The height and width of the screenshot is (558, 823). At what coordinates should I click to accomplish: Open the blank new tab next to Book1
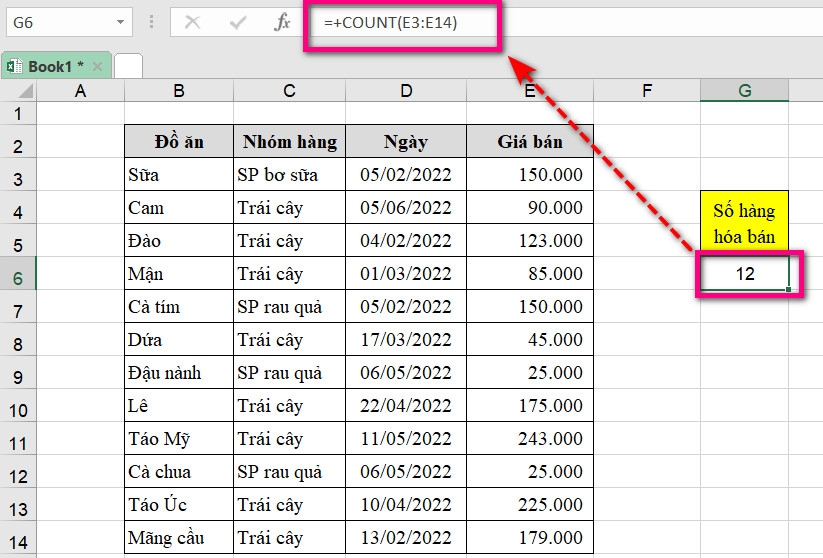(x=128, y=67)
